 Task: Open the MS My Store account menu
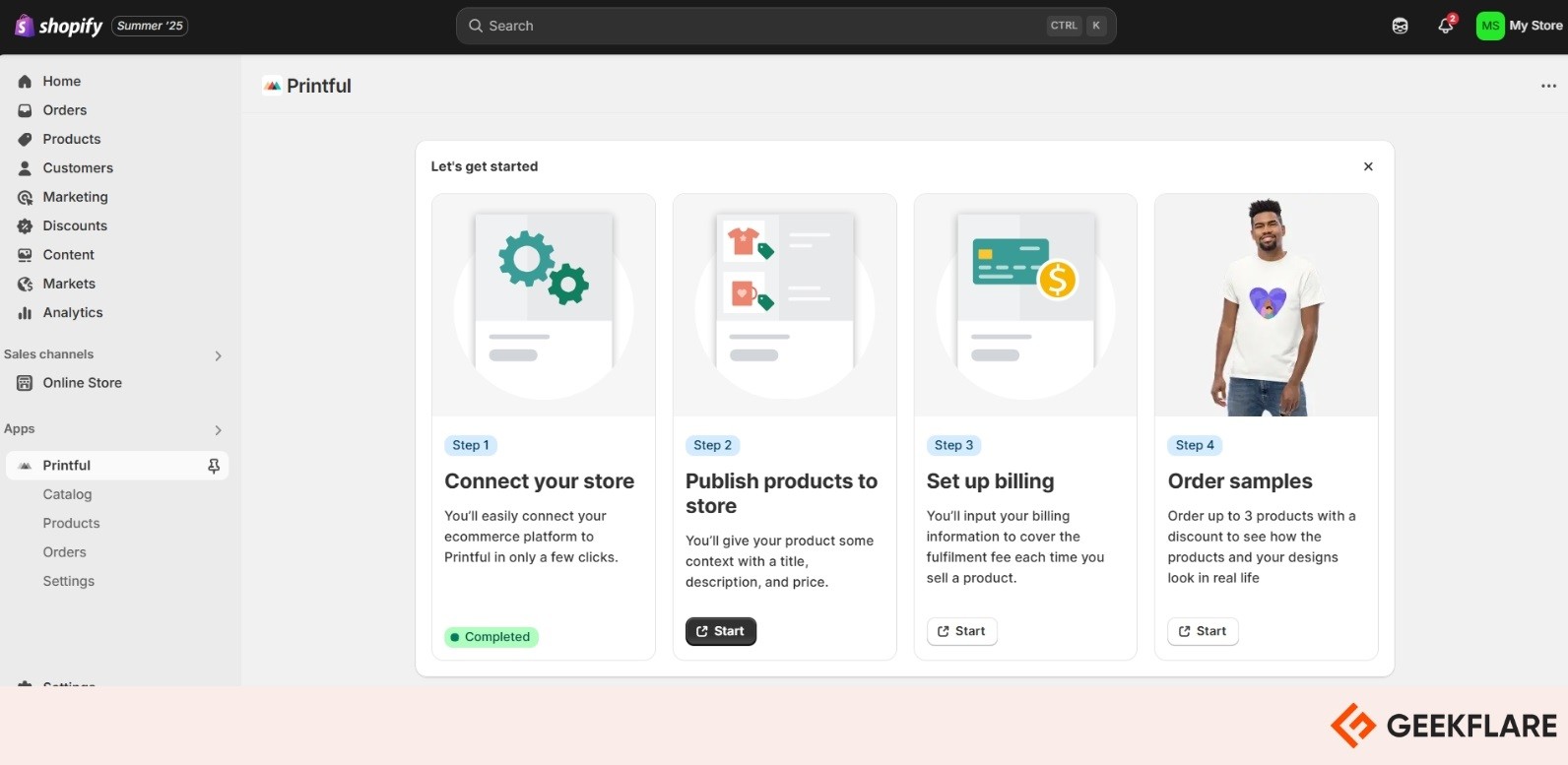coord(1520,26)
